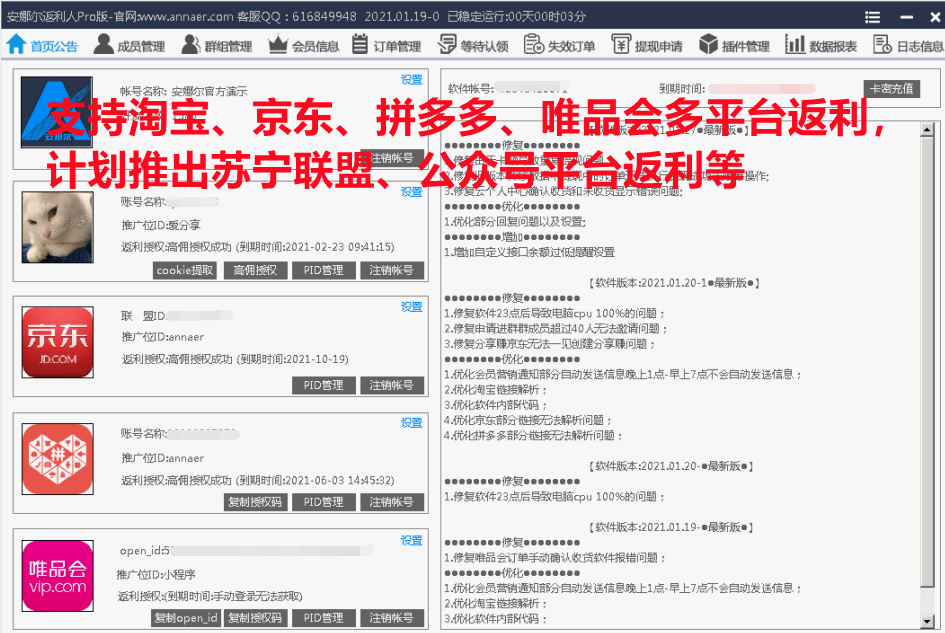Screen dimensions: 945x633
Task: Click the line "4.优化拼多多部分链接无法解析问题"
Action: [x=534, y=435]
